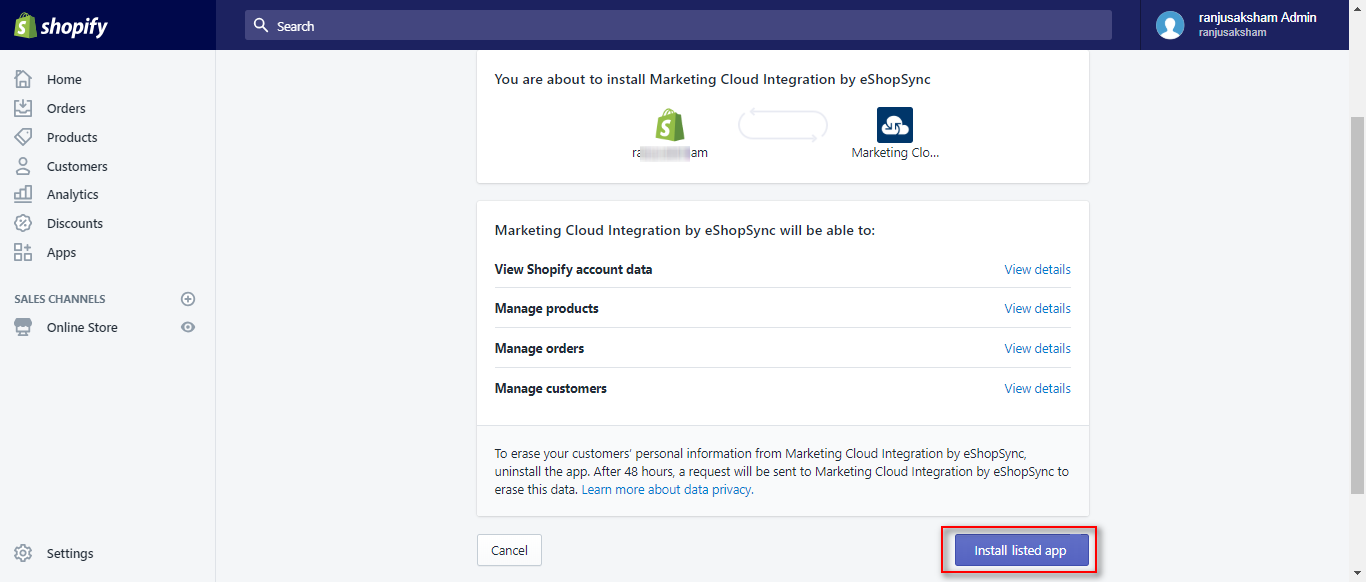
Task: Click the Shopify bag store icon
Action: [x=670, y=125]
